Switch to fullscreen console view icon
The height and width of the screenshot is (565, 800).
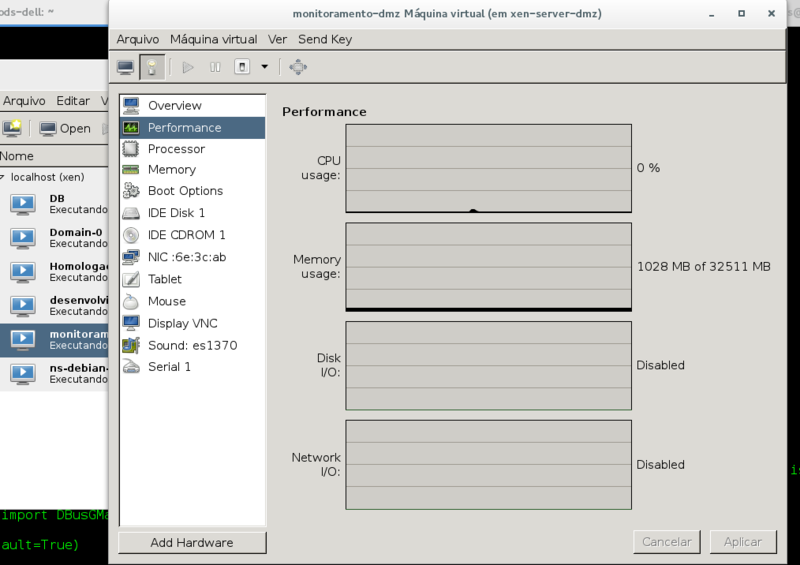click(x=298, y=67)
